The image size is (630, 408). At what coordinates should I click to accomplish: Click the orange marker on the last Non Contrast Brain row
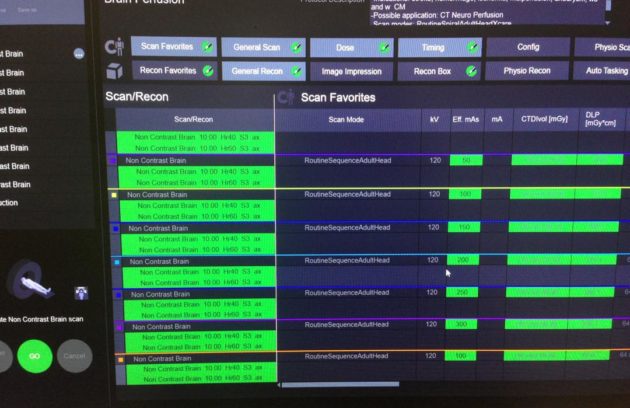(120, 358)
